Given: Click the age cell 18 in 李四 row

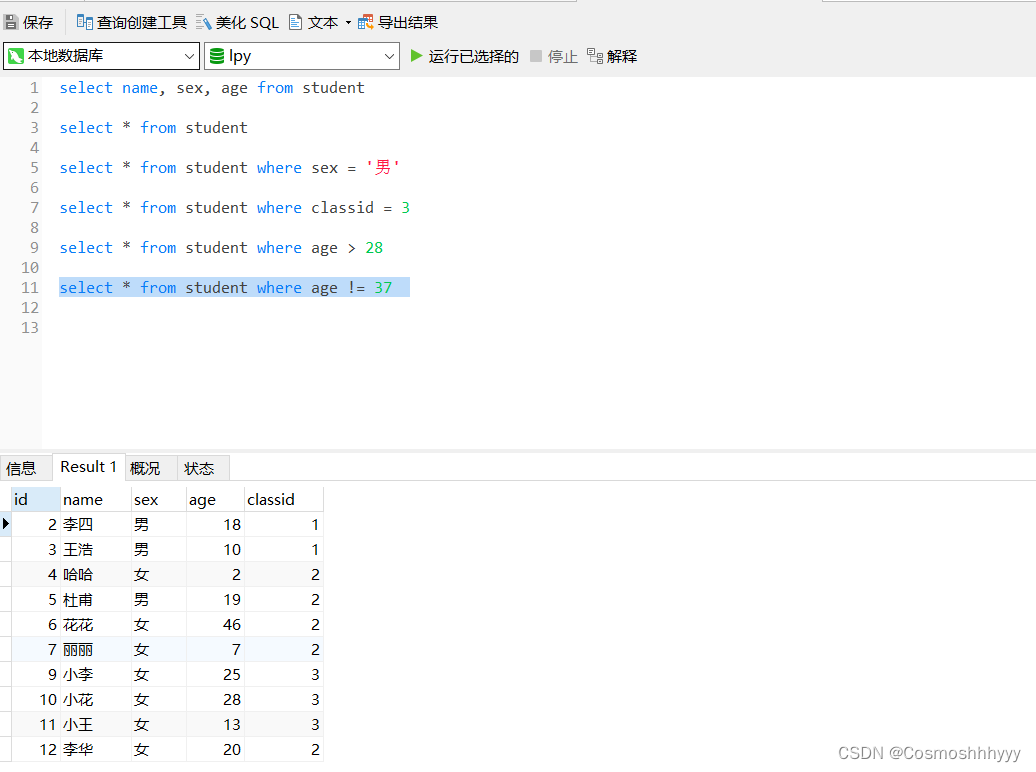Looking at the screenshot, I should [215, 524].
